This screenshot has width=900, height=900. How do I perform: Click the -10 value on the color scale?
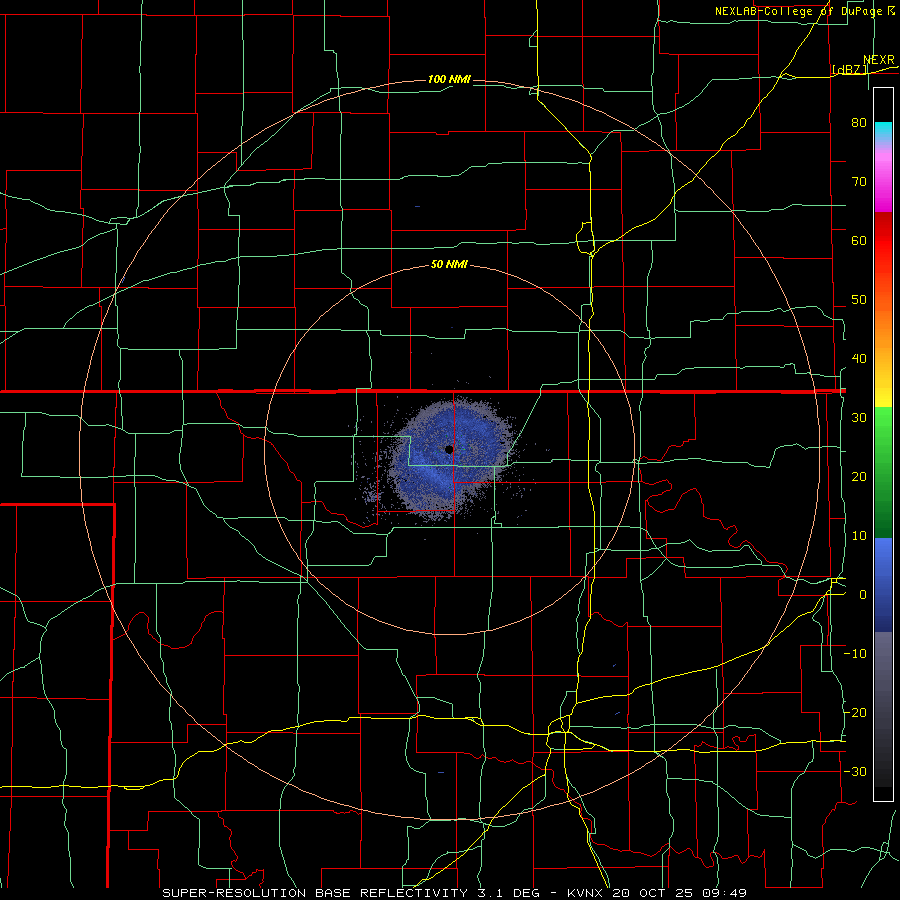pos(855,654)
